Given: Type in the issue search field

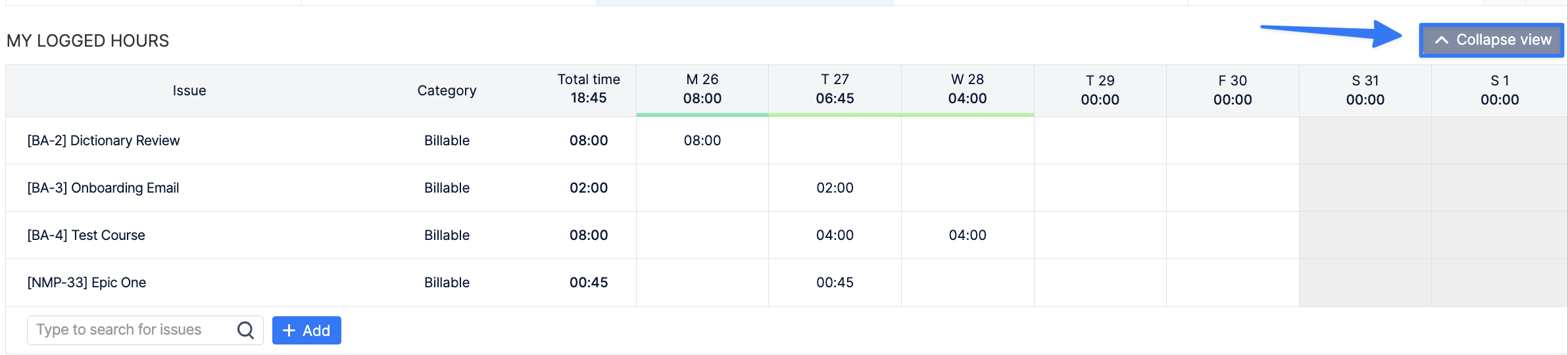Looking at the screenshot, I should (132, 330).
